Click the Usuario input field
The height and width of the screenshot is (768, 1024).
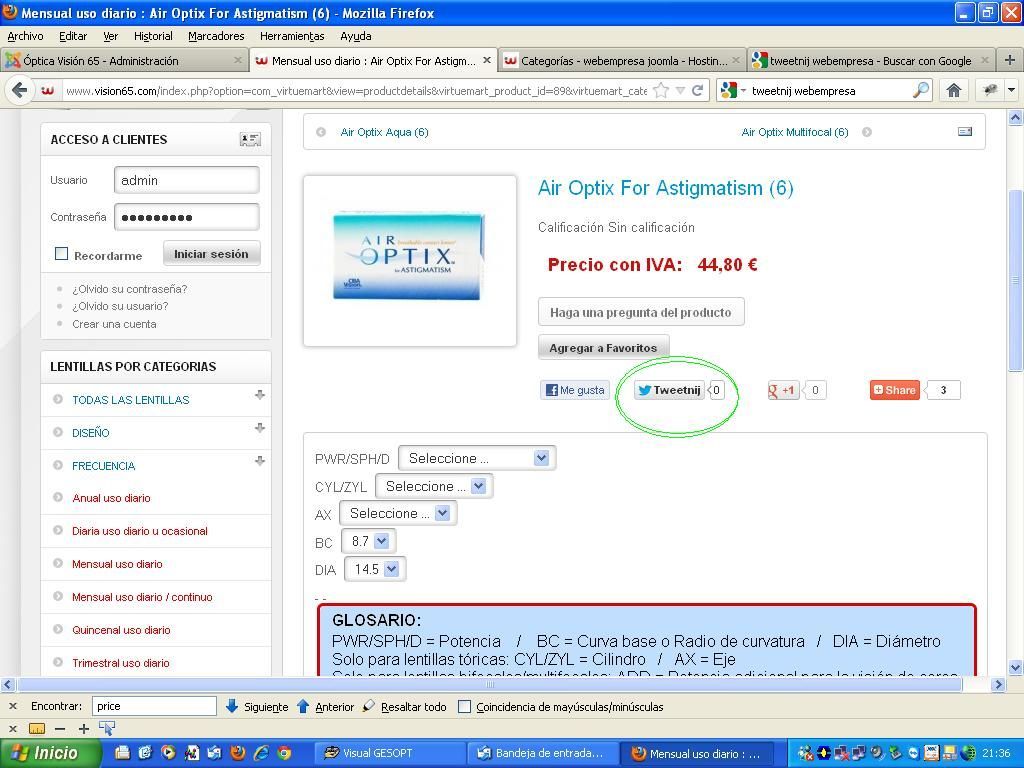[187, 180]
